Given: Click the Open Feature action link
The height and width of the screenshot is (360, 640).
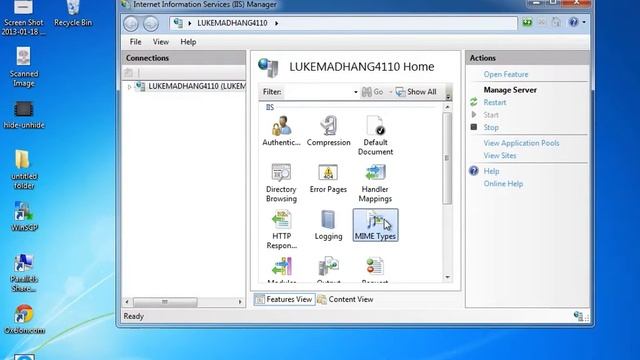Looking at the screenshot, I should click(x=506, y=74).
